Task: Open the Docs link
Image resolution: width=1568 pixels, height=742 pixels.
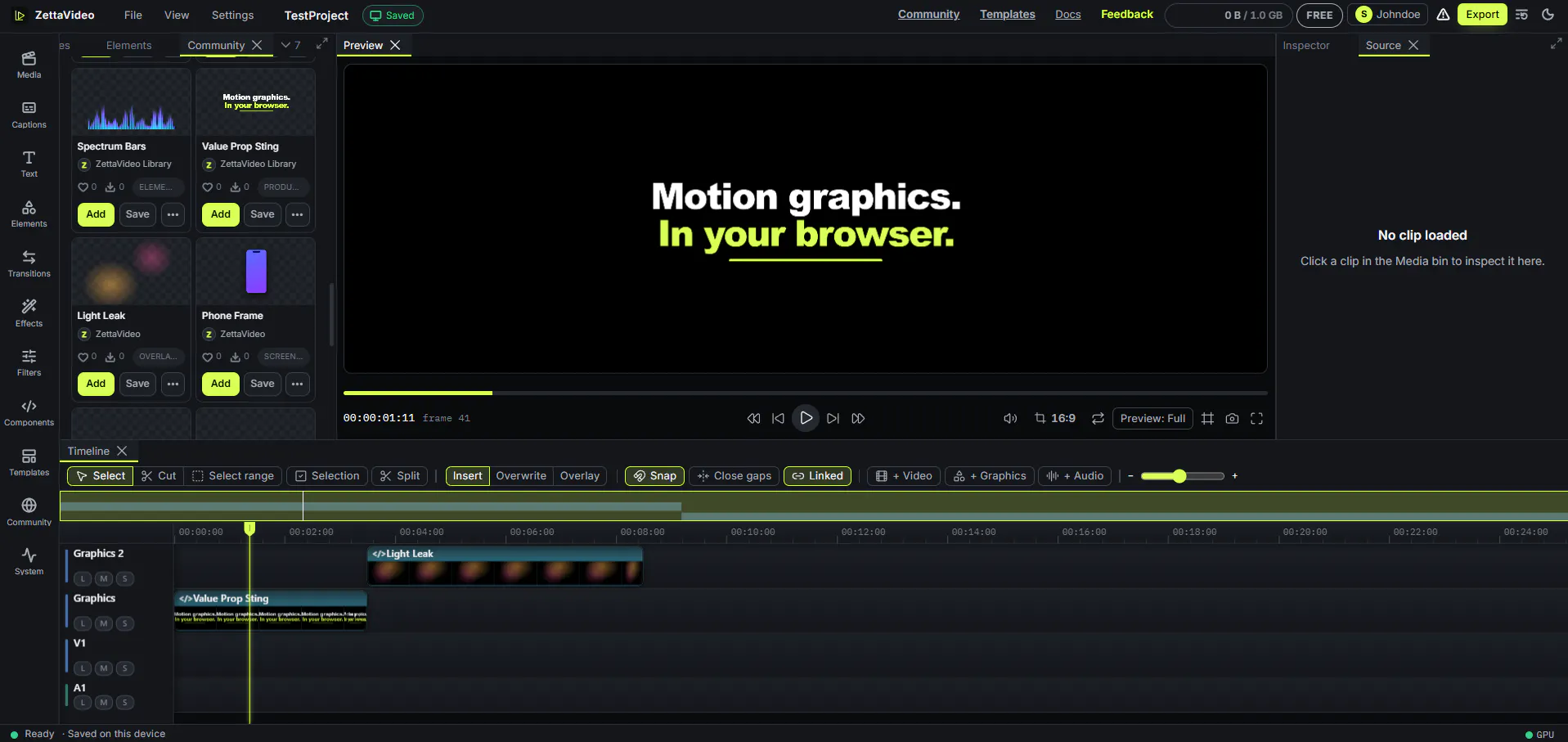Action: click(1067, 15)
